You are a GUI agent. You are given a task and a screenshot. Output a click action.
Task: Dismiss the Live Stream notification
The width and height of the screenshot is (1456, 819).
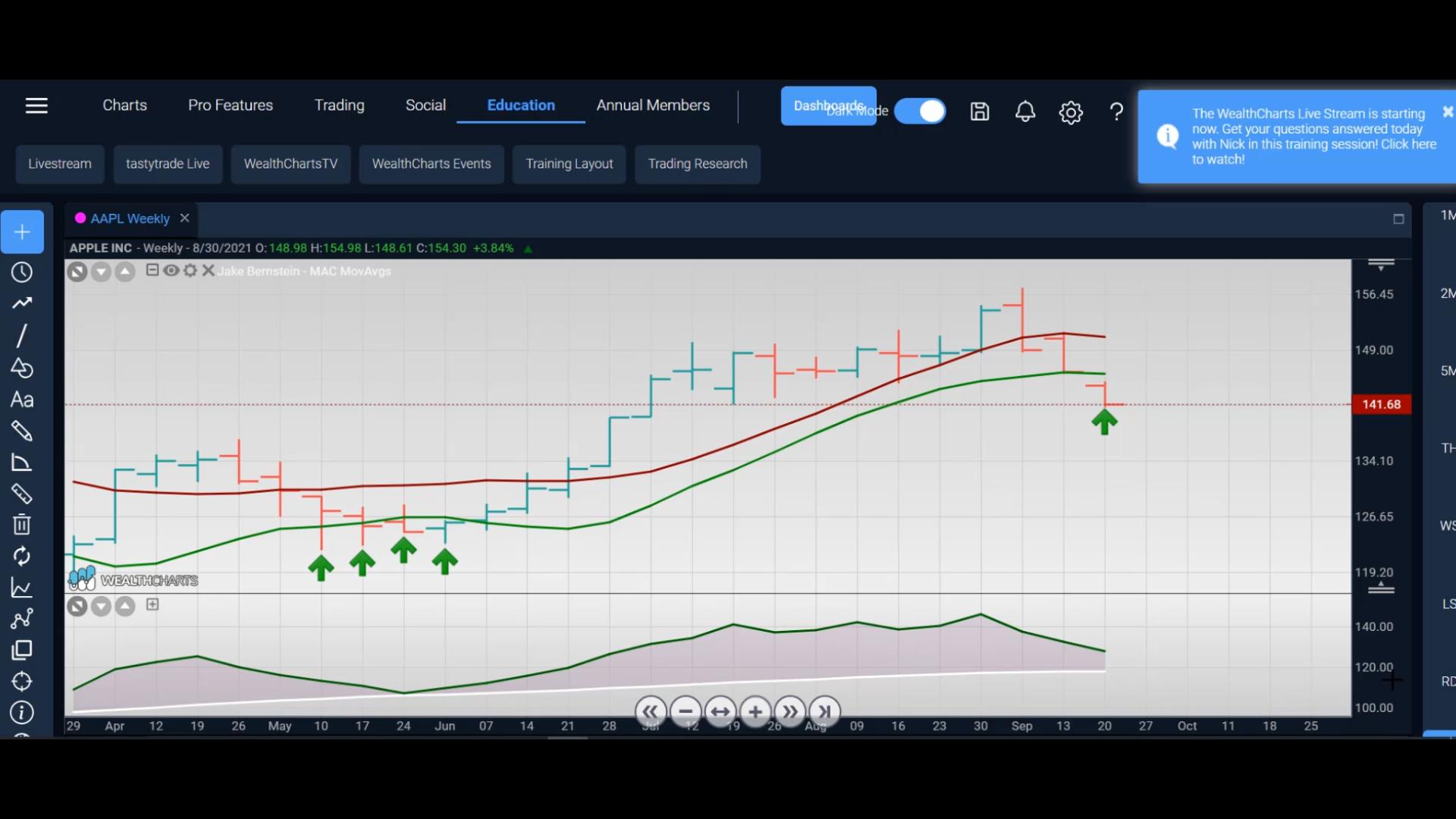(x=1447, y=112)
